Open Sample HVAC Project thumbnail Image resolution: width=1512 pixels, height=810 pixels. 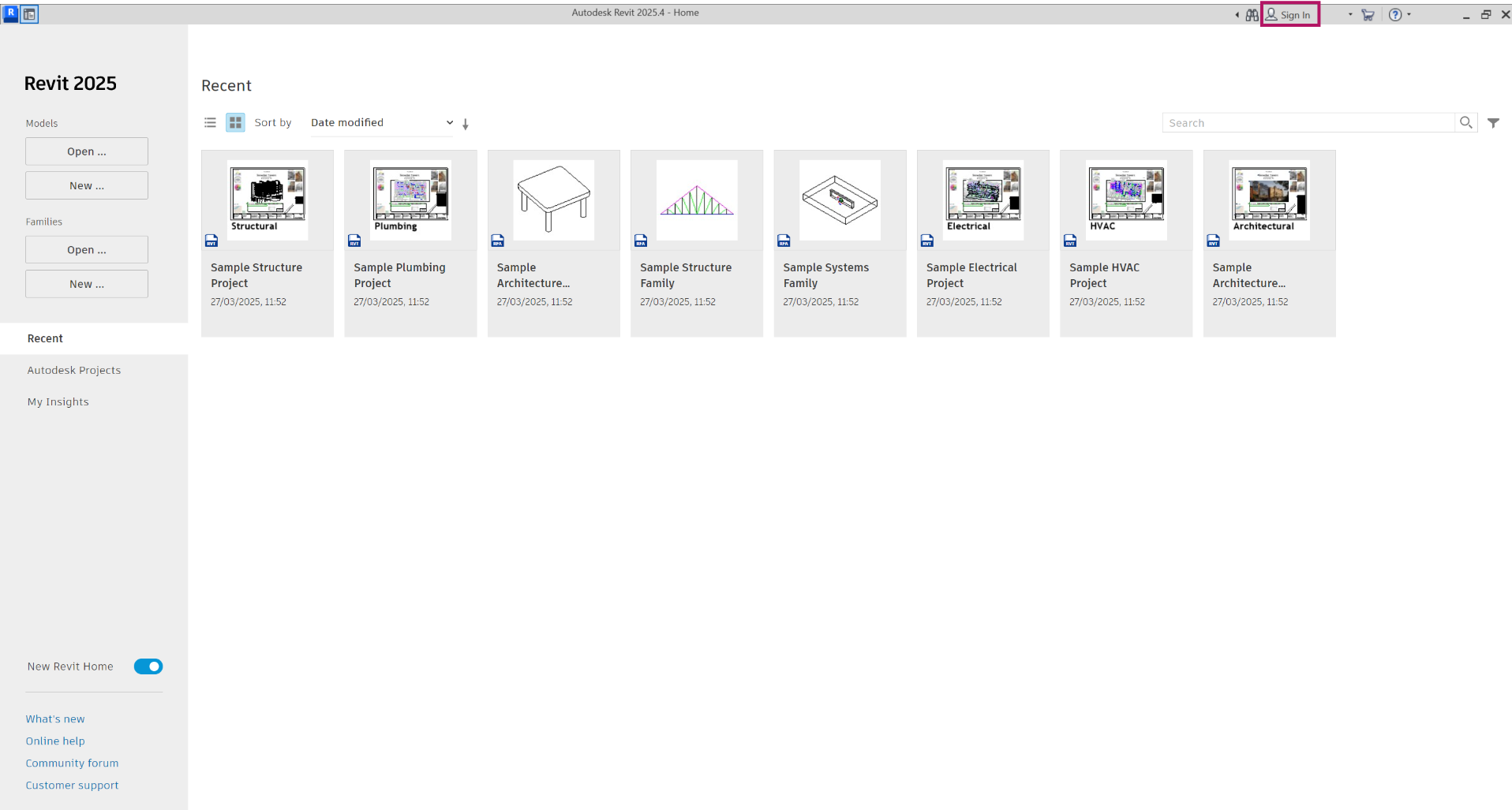pos(1126,200)
